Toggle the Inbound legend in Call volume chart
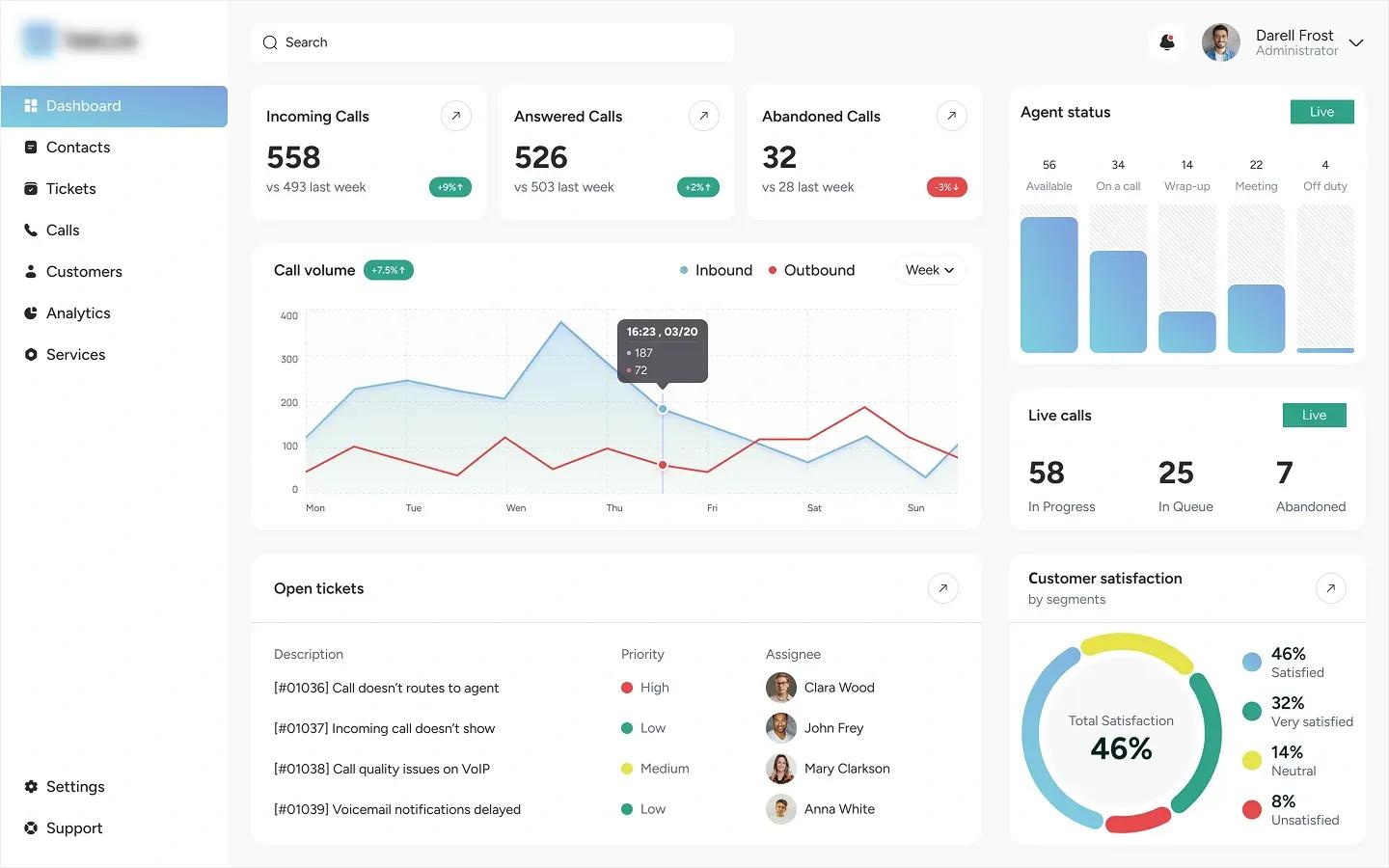This screenshot has width=1389, height=868. [x=716, y=270]
